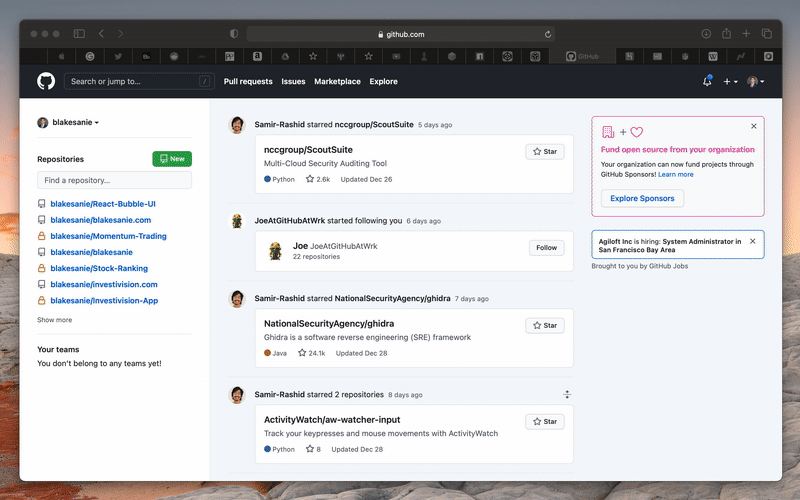The height and width of the screenshot is (500, 800).
Task: Open blakesanie/Investivision-App repository
Action: click(x=104, y=301)
